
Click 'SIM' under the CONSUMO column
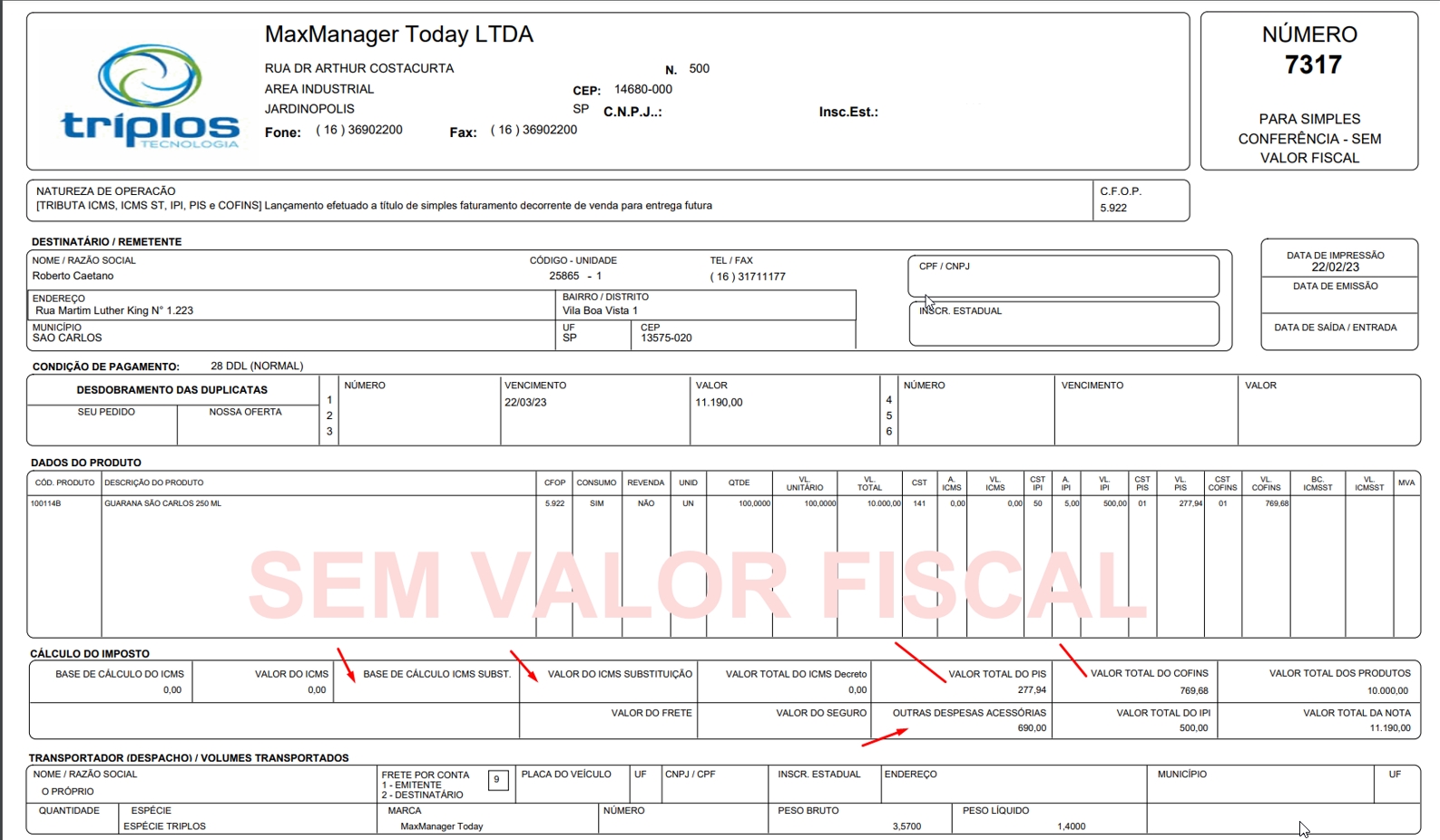pos(597,503)
